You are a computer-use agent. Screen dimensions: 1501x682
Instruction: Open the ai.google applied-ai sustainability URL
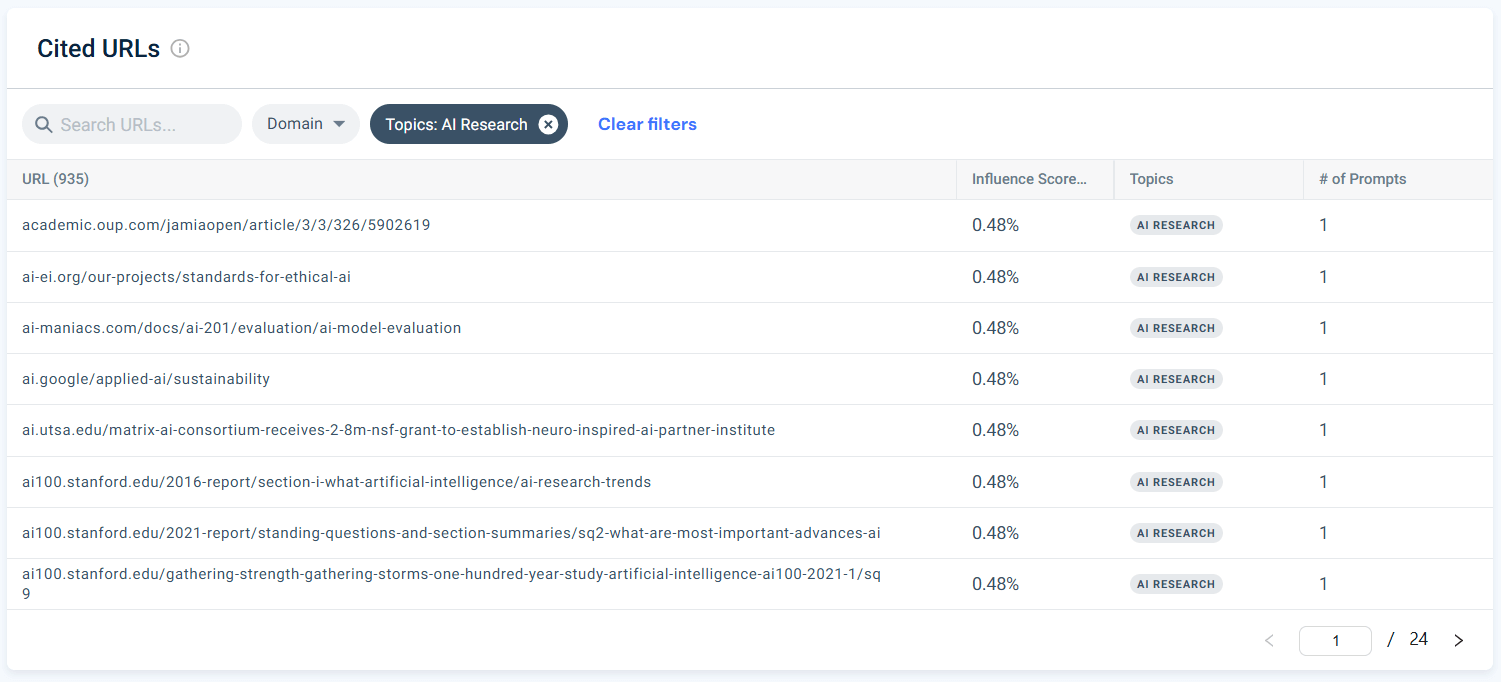tap(146, 379)
